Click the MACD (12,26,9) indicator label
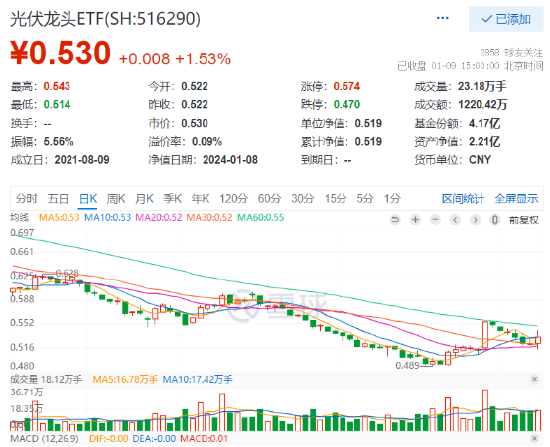 [44, 439]
